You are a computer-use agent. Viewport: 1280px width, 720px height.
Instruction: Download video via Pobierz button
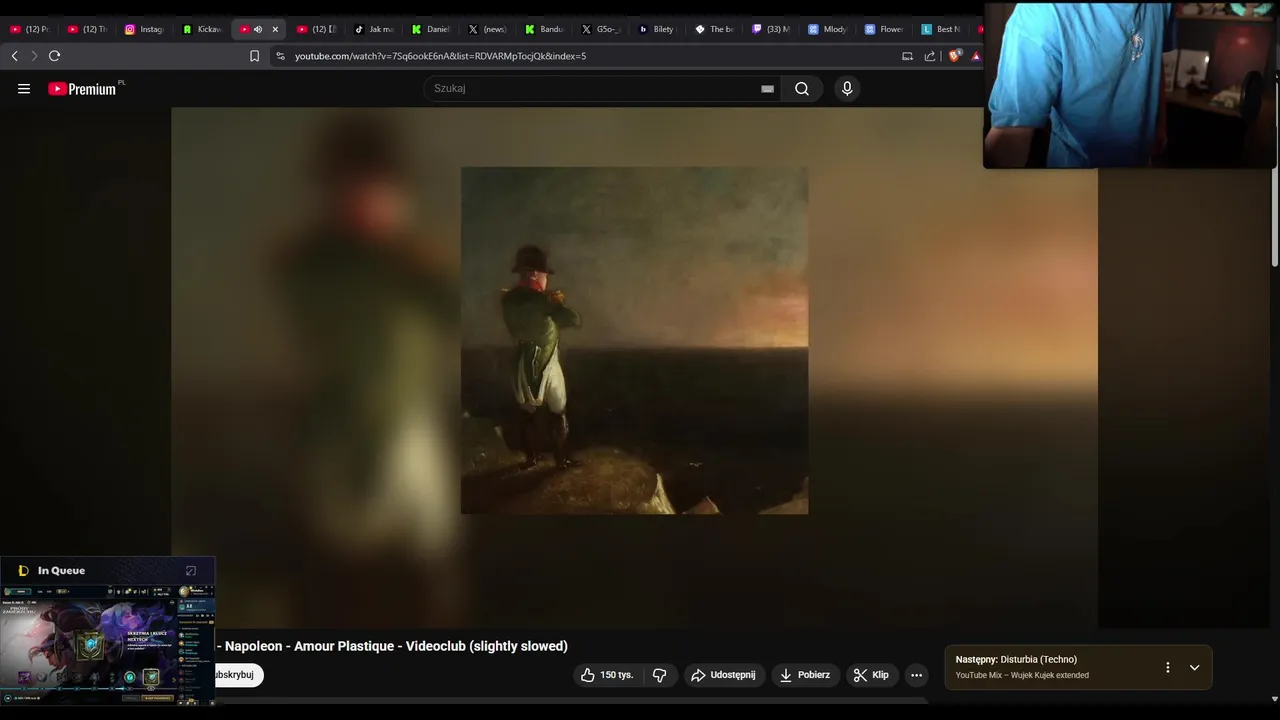(805, 675)
